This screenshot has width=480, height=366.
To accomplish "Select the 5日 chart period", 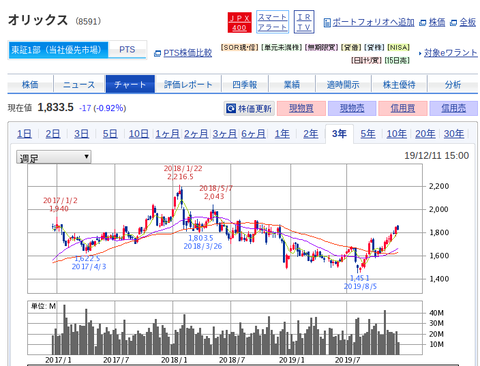I will [x=110, y=134].
